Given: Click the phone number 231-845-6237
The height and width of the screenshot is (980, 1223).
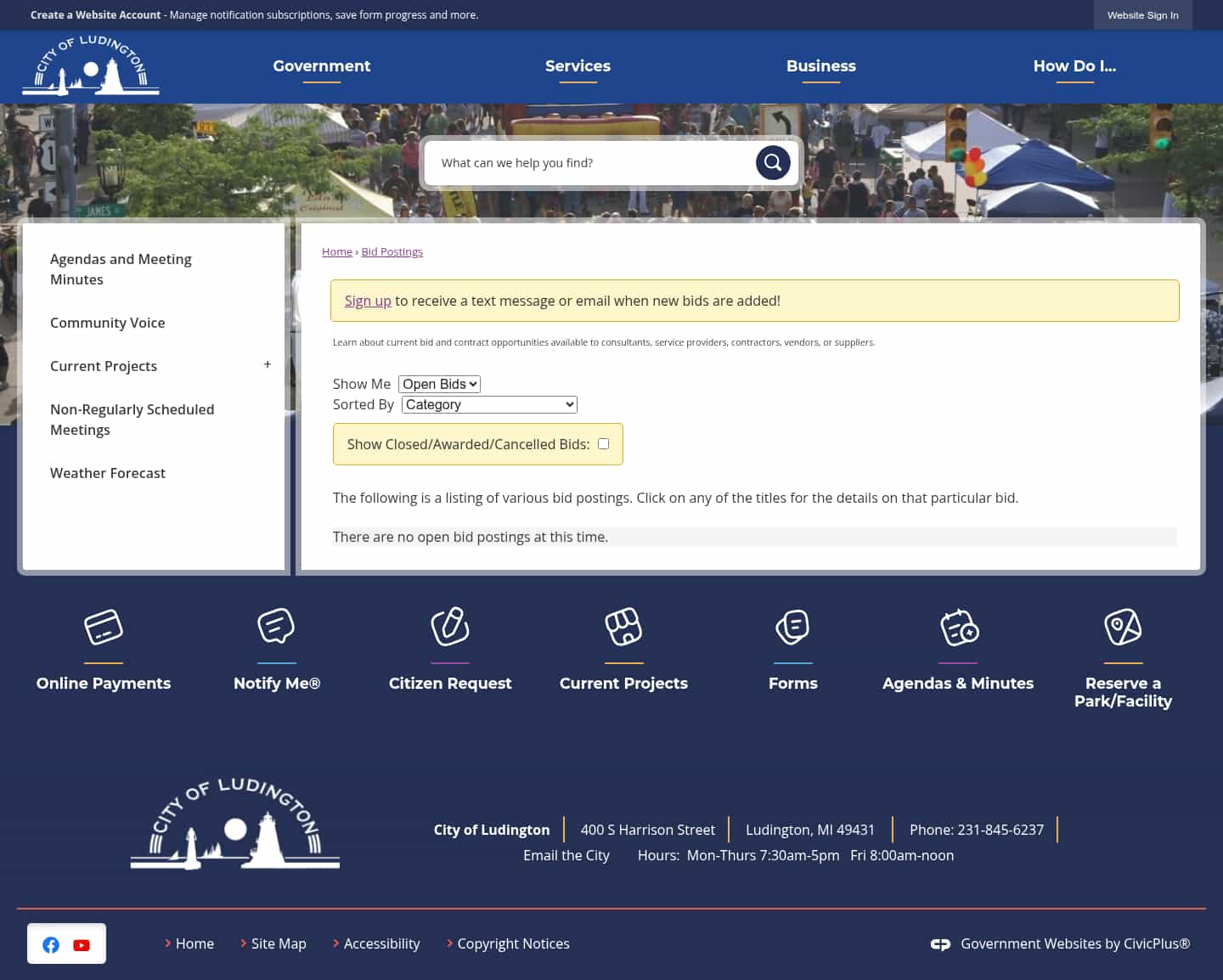Looking at the screenshot, I should (x=1000, y=830).
